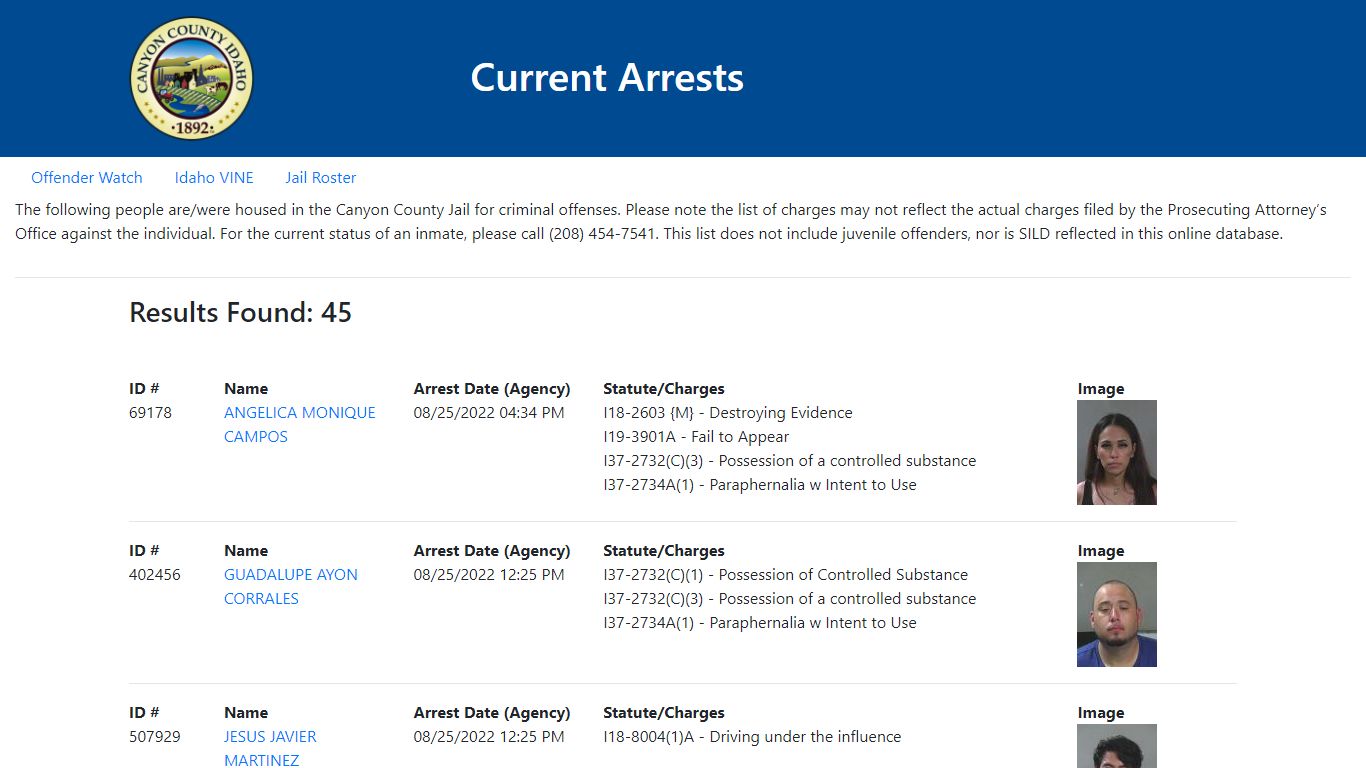
Task: Select the Driving under the influence charge
Action: pos(752,737)
